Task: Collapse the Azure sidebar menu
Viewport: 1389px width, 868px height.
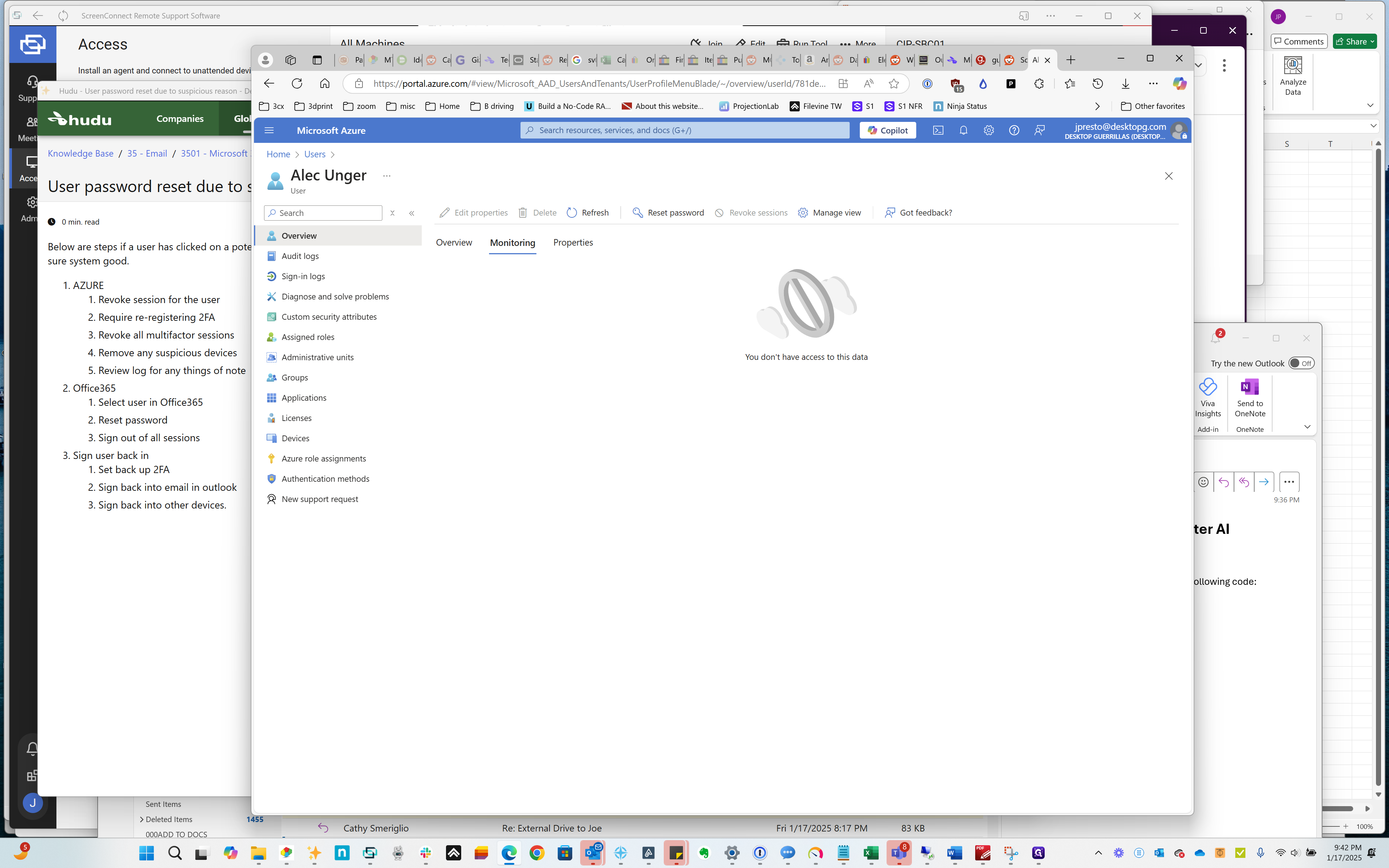Action: pyautogui.click(x=412, y=213)
